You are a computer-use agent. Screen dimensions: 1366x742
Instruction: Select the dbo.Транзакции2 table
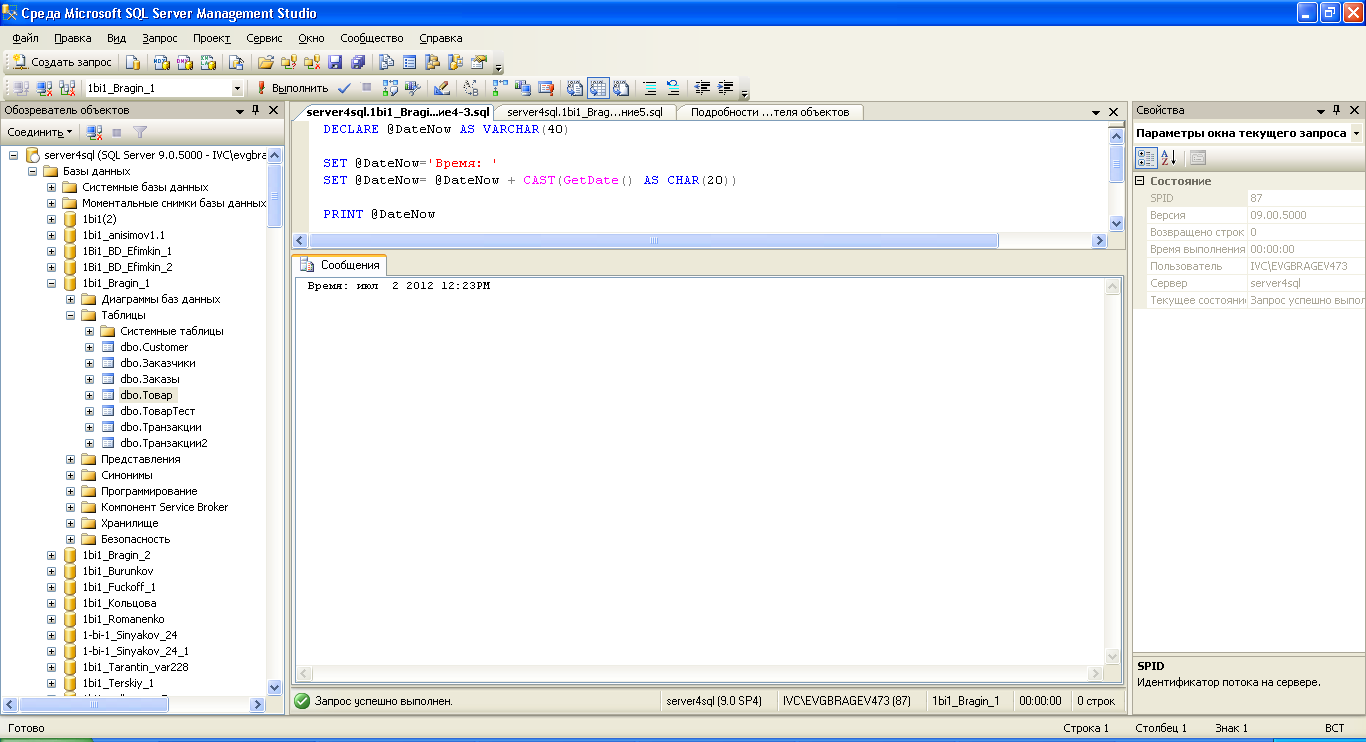click(164, 443)
